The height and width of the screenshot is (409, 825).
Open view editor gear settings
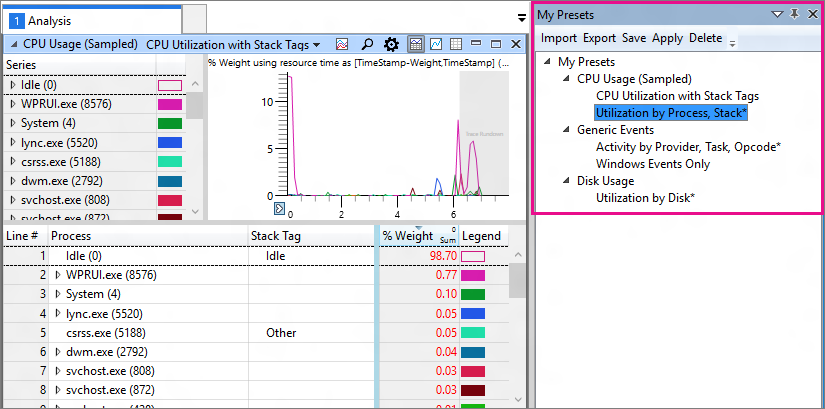tap(391, 44)
